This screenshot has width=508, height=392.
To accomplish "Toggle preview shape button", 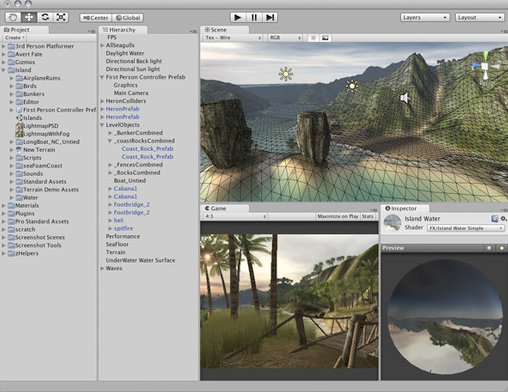I will [489, 248].
